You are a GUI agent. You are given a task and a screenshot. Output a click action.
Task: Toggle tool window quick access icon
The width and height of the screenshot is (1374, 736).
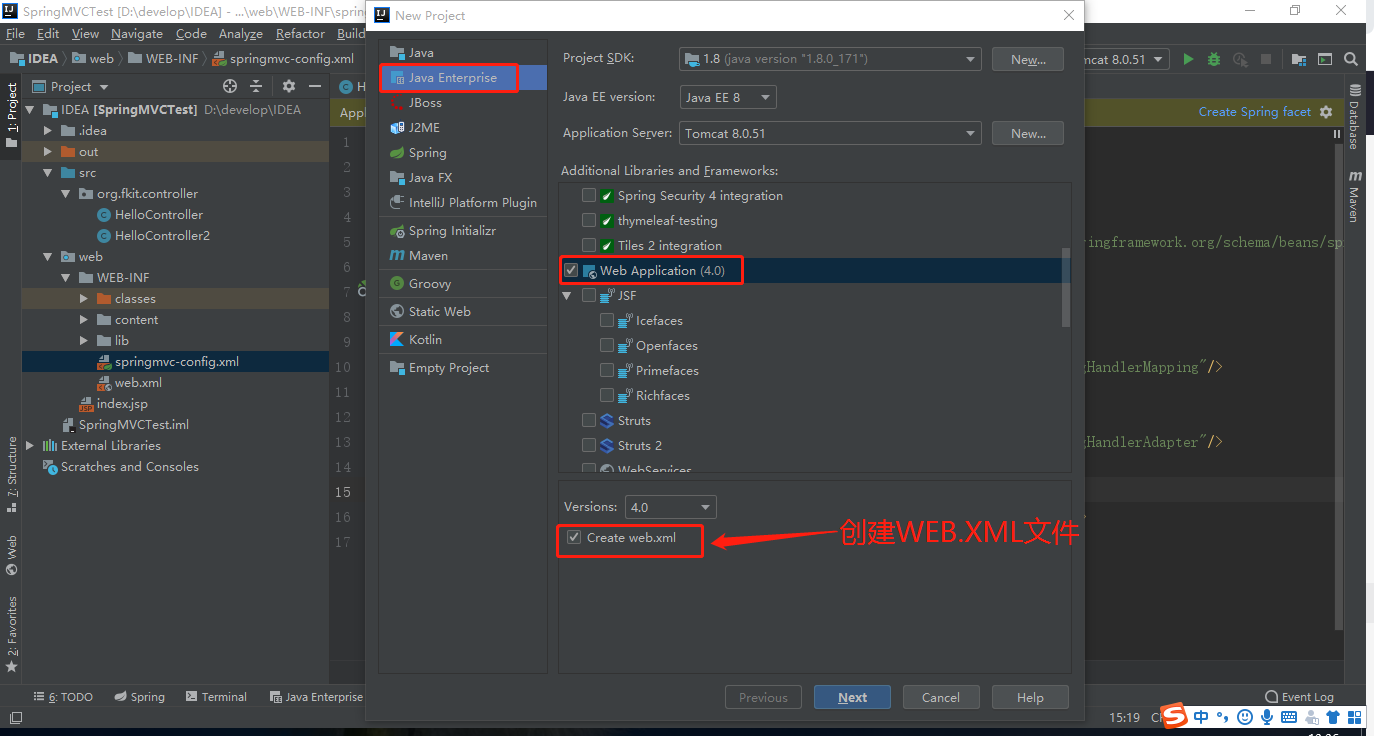click(x=15, y=718)
